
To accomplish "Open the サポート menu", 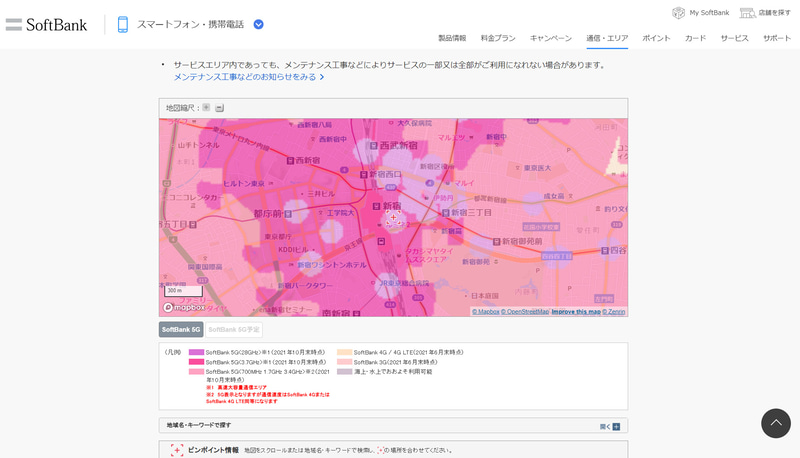I will (777, 38).
